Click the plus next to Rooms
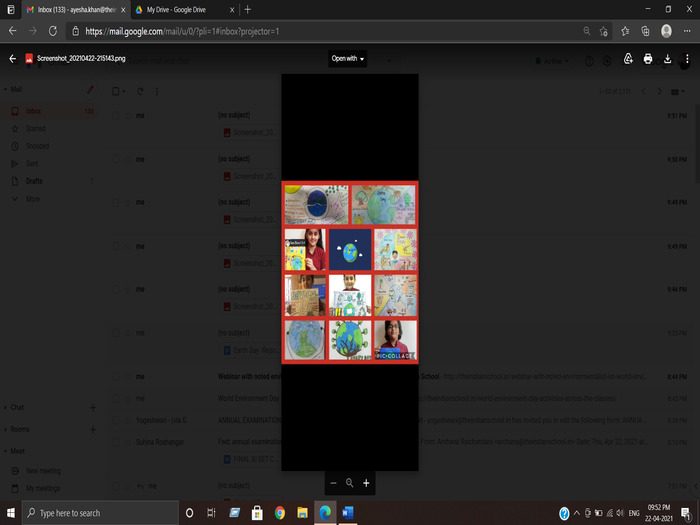The width and height of the screenshot is (700, 525). click(93, 429)
